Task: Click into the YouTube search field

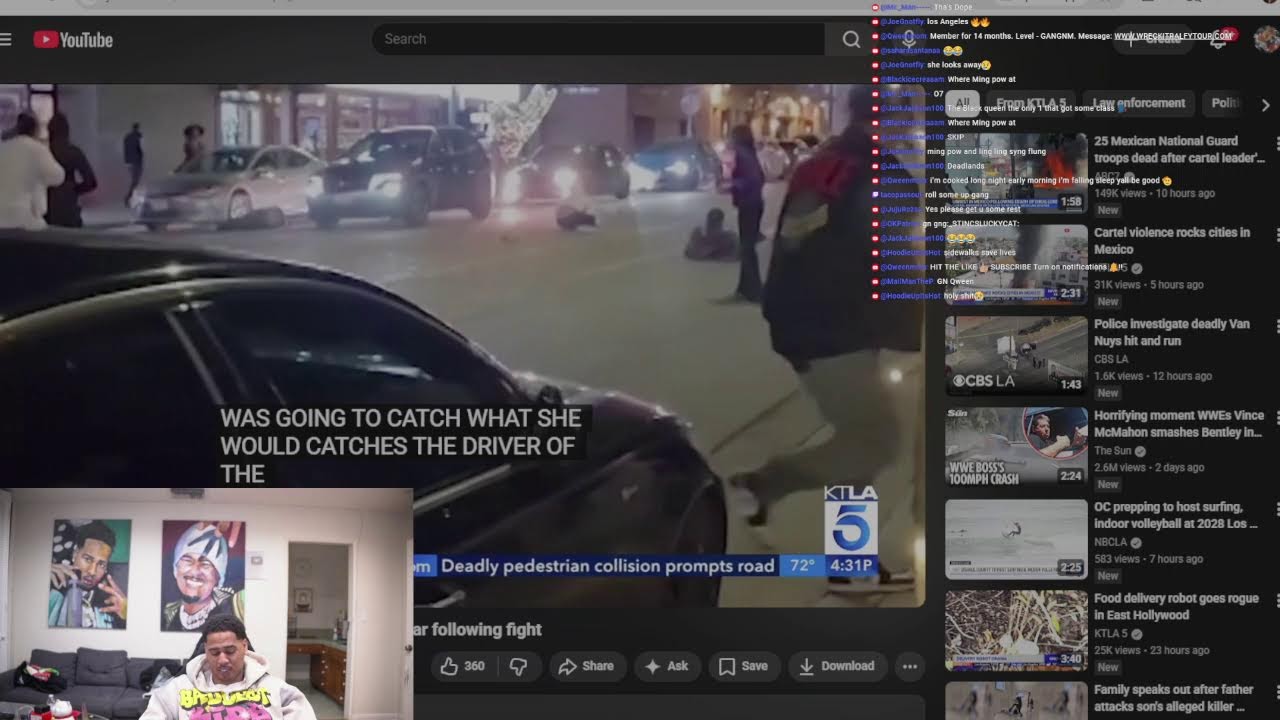Action: tap(600, 39)
